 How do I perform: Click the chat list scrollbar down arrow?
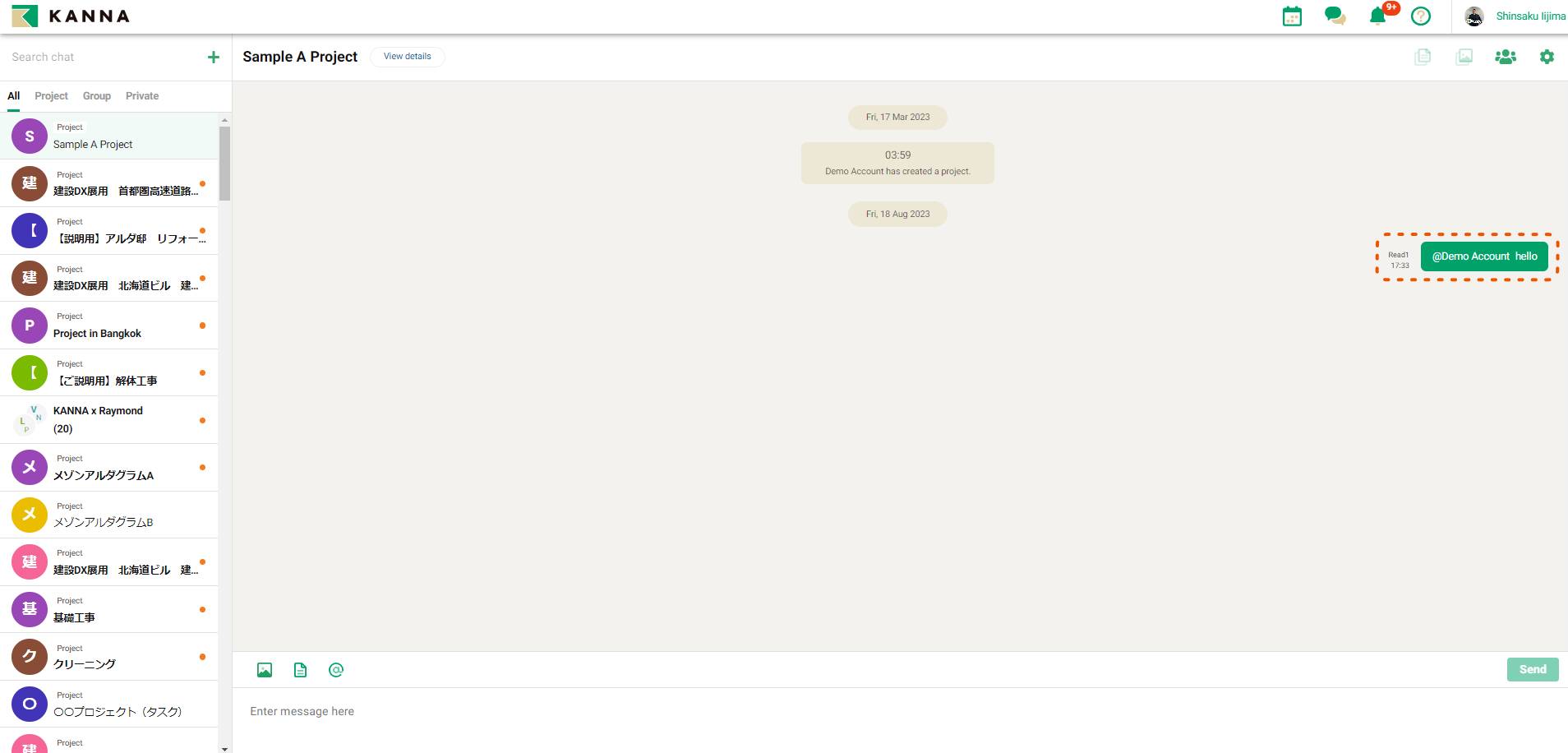click(x=225, y=748)
